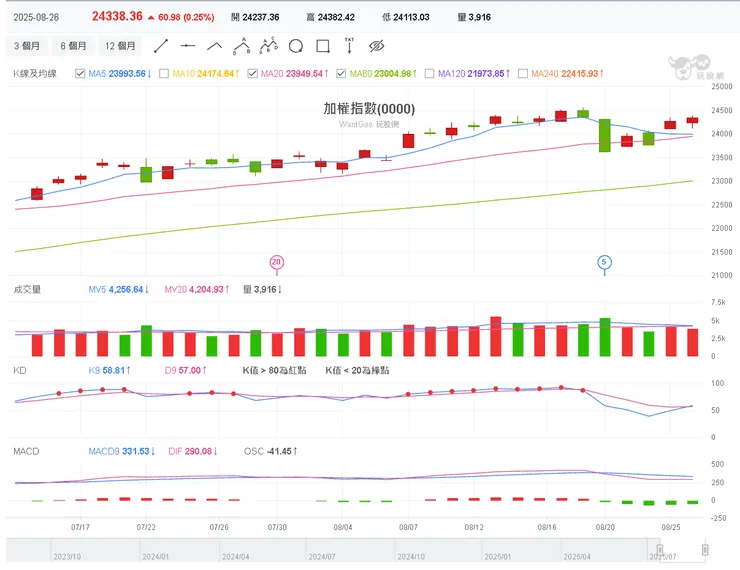Click the MV5 4,256.64 volume value
The height and width of the screenshot is (570, 740).
coord(118,289)
